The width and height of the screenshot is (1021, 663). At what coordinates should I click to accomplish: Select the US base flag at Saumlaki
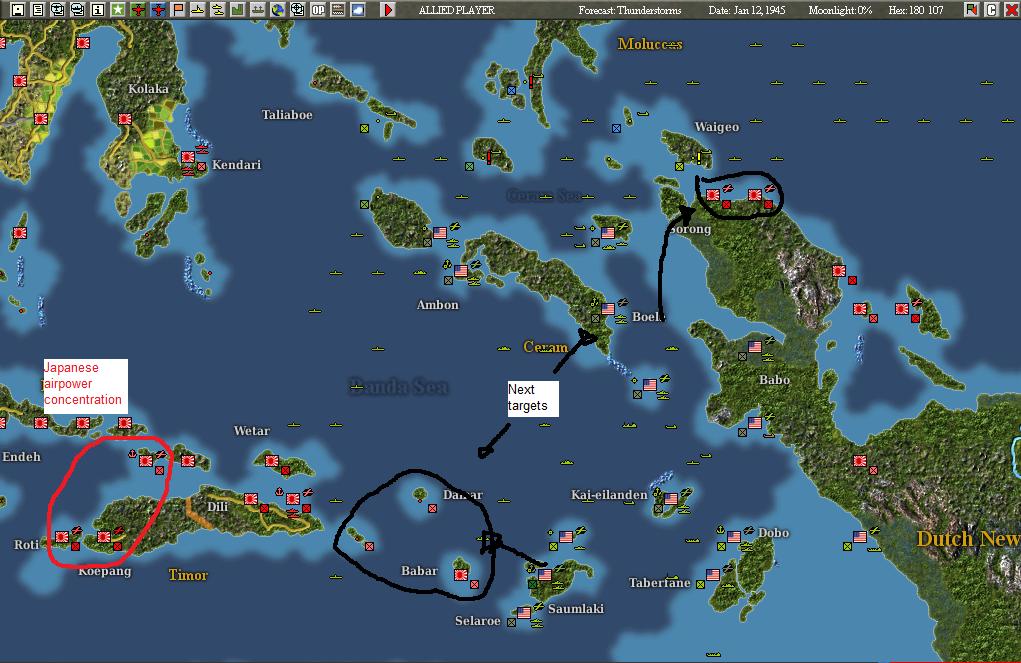click(x=545, y=574)
